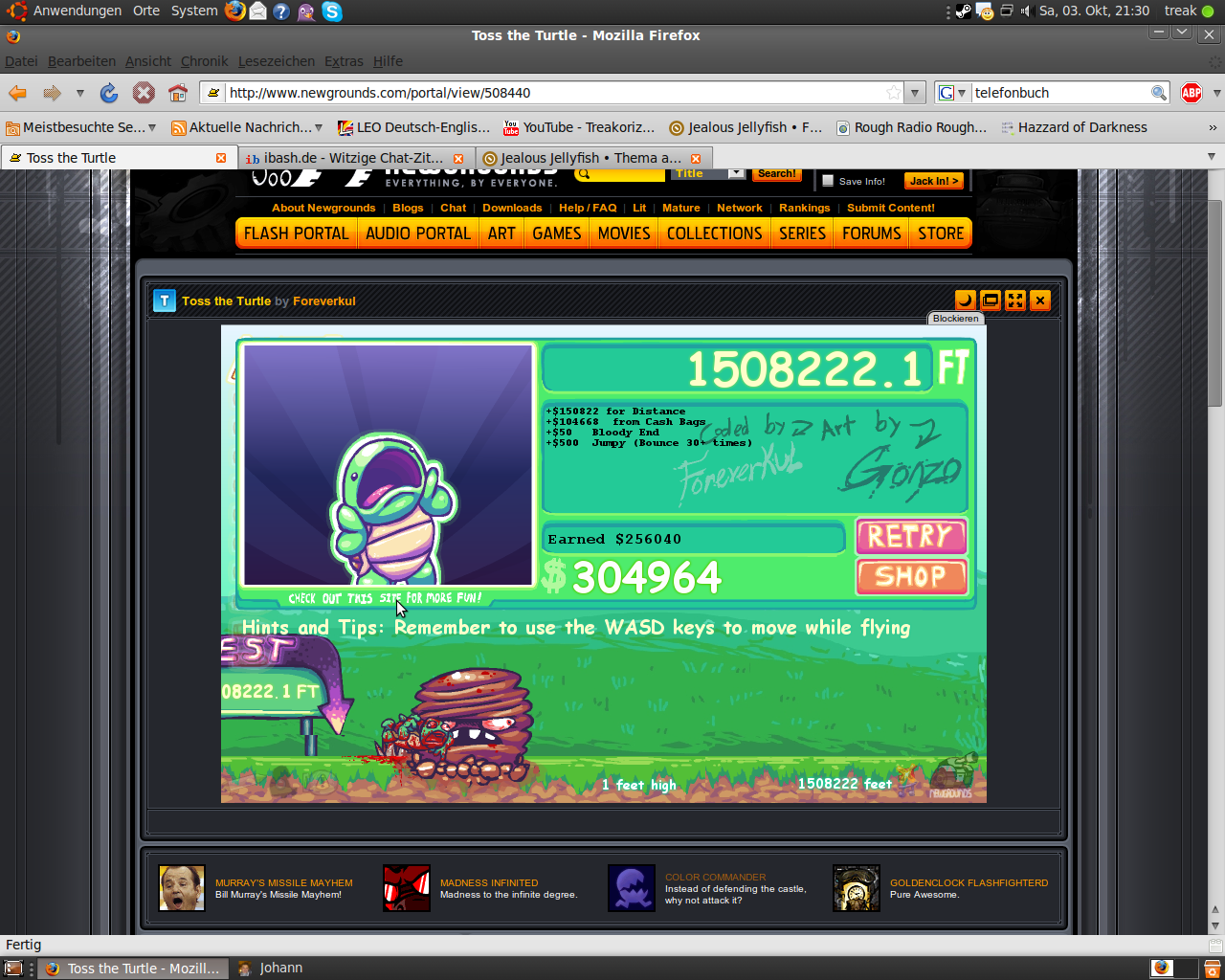The height and width of the screenshot is (980, 1225).
Task: Click the Skype icon in top panel
Action: click(332, 11)
